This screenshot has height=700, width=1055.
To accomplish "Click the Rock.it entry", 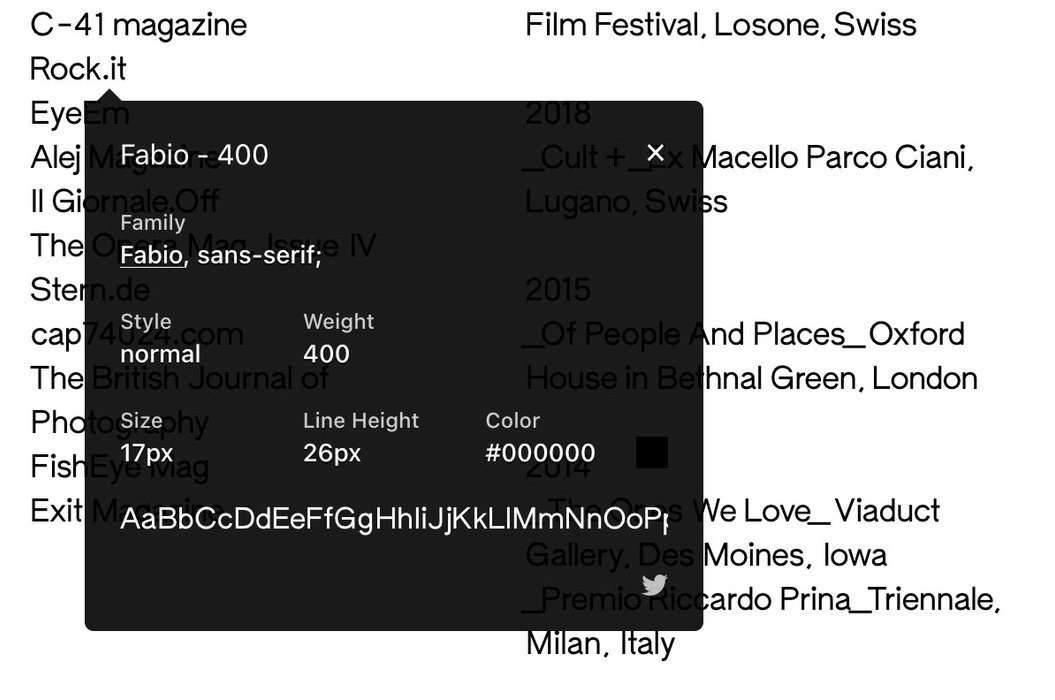I will pos(78,69).
